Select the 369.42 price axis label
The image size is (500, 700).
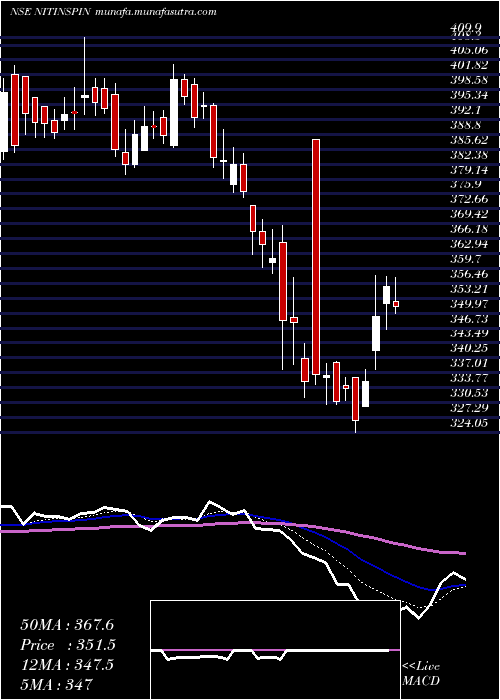pos(469,214)
